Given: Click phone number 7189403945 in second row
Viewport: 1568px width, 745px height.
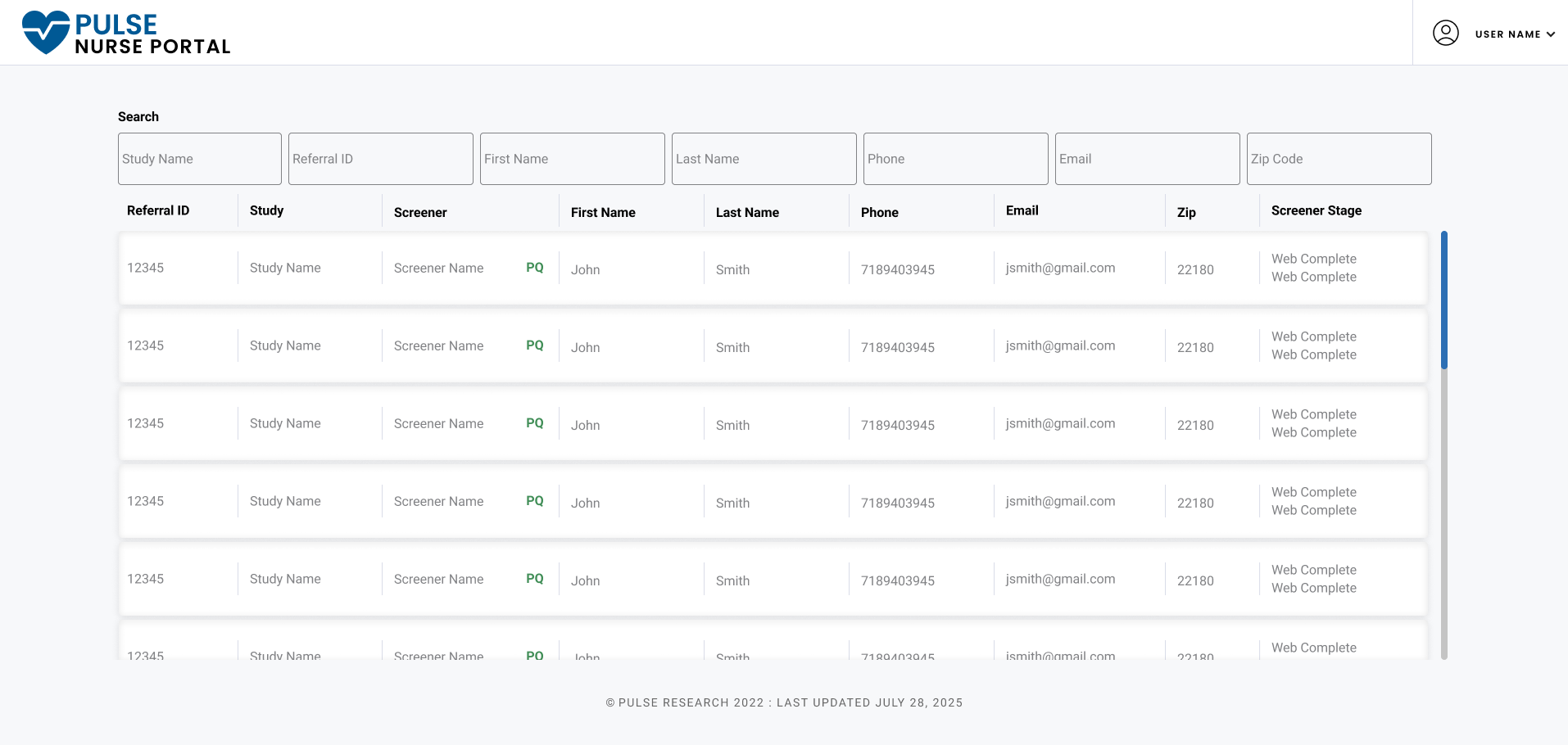Looking at the screenshot, I should tap(898, 347).
